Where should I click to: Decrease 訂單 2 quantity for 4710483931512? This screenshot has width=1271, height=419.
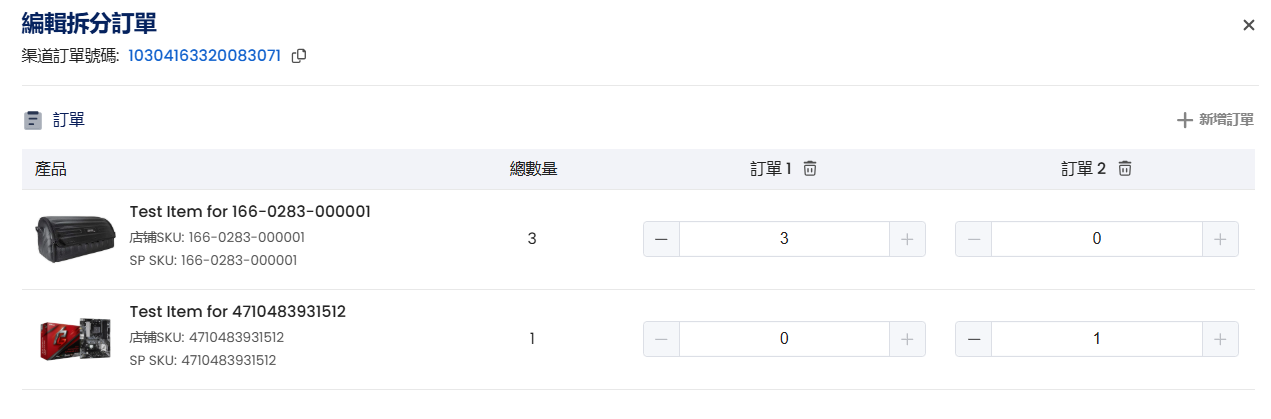pyautogui.click(x=974, y=339)
